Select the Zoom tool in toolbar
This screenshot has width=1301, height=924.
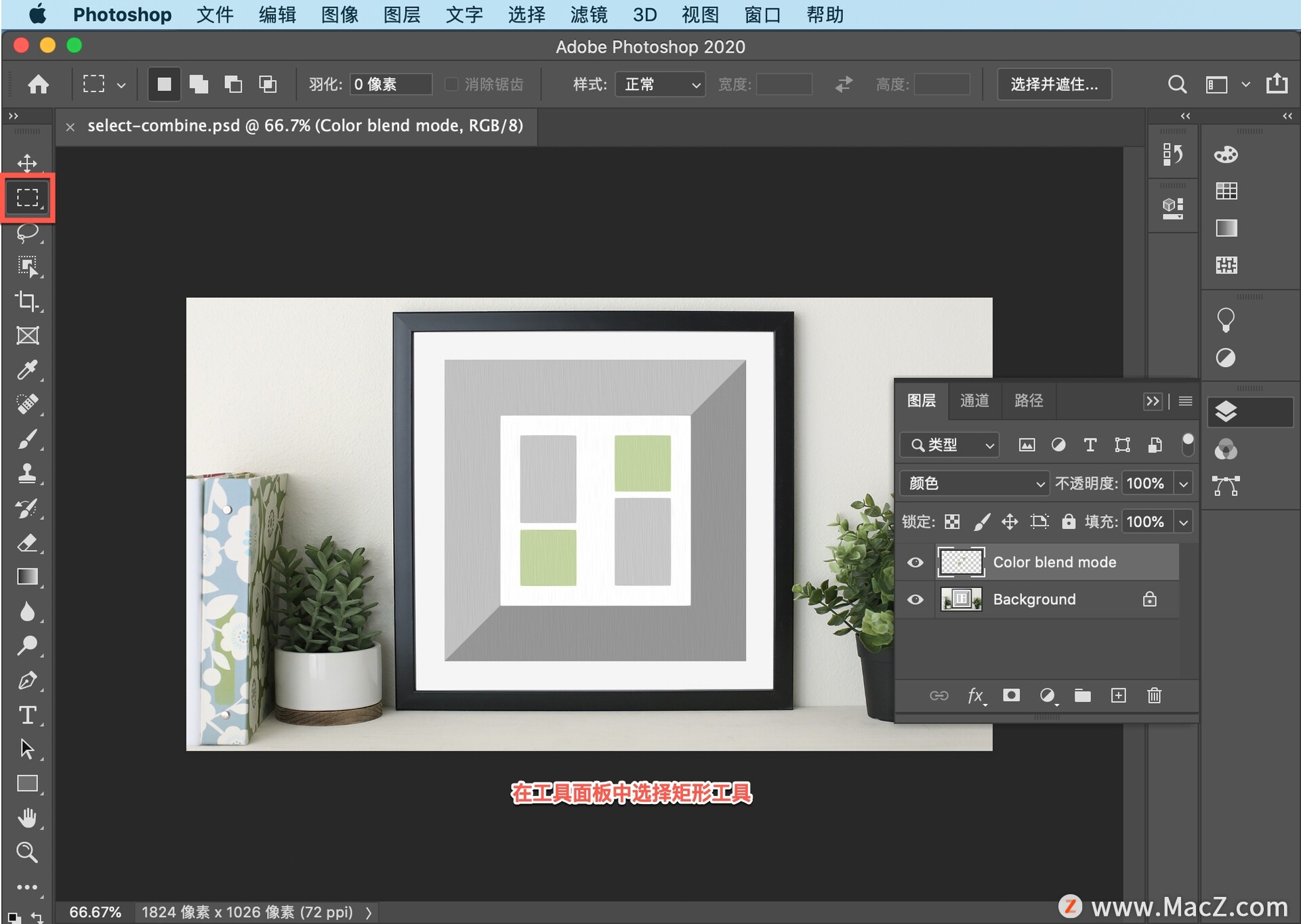point(27,852)
